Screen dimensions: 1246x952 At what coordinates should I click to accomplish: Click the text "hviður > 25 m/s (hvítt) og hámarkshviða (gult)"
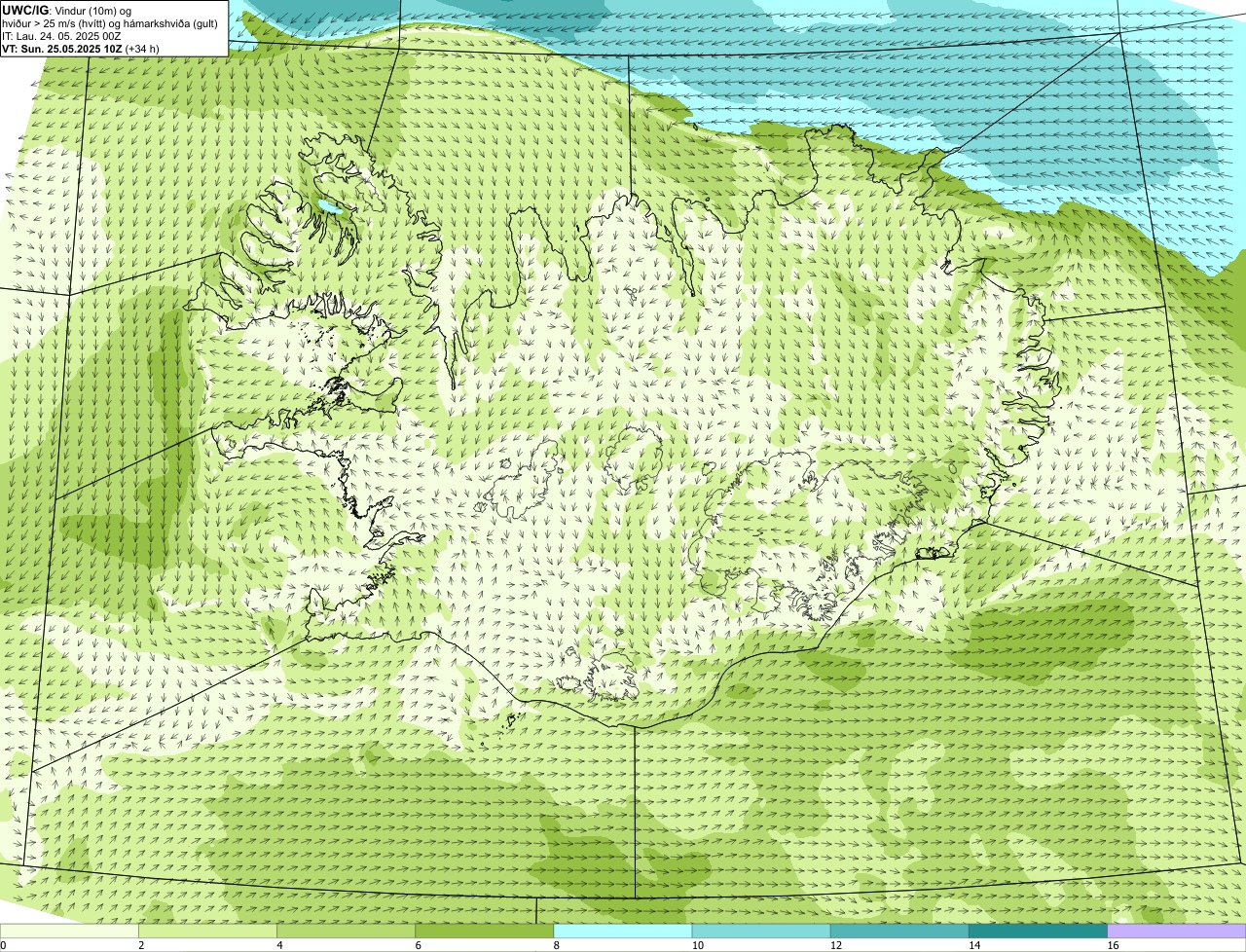(x=110, y=22)
